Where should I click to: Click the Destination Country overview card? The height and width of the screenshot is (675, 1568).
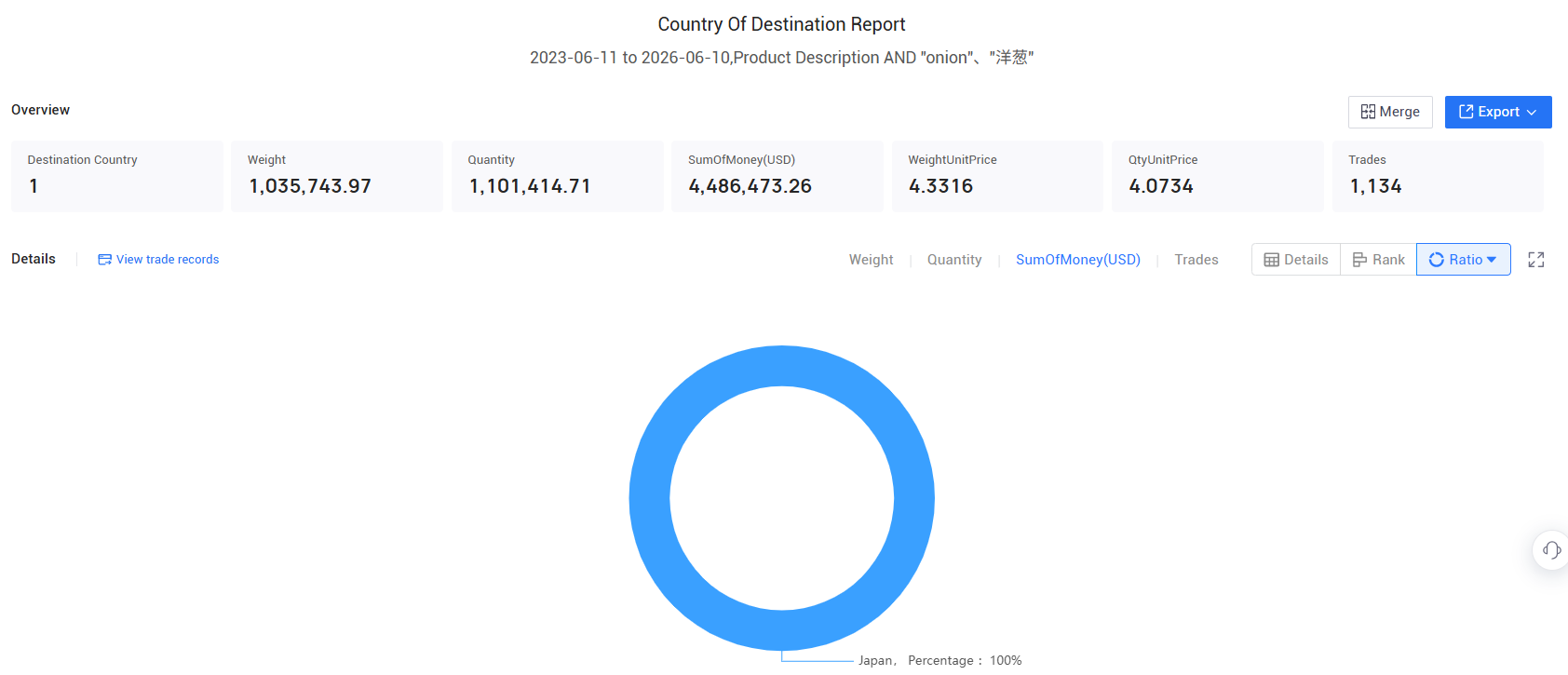tap(117, 176)
